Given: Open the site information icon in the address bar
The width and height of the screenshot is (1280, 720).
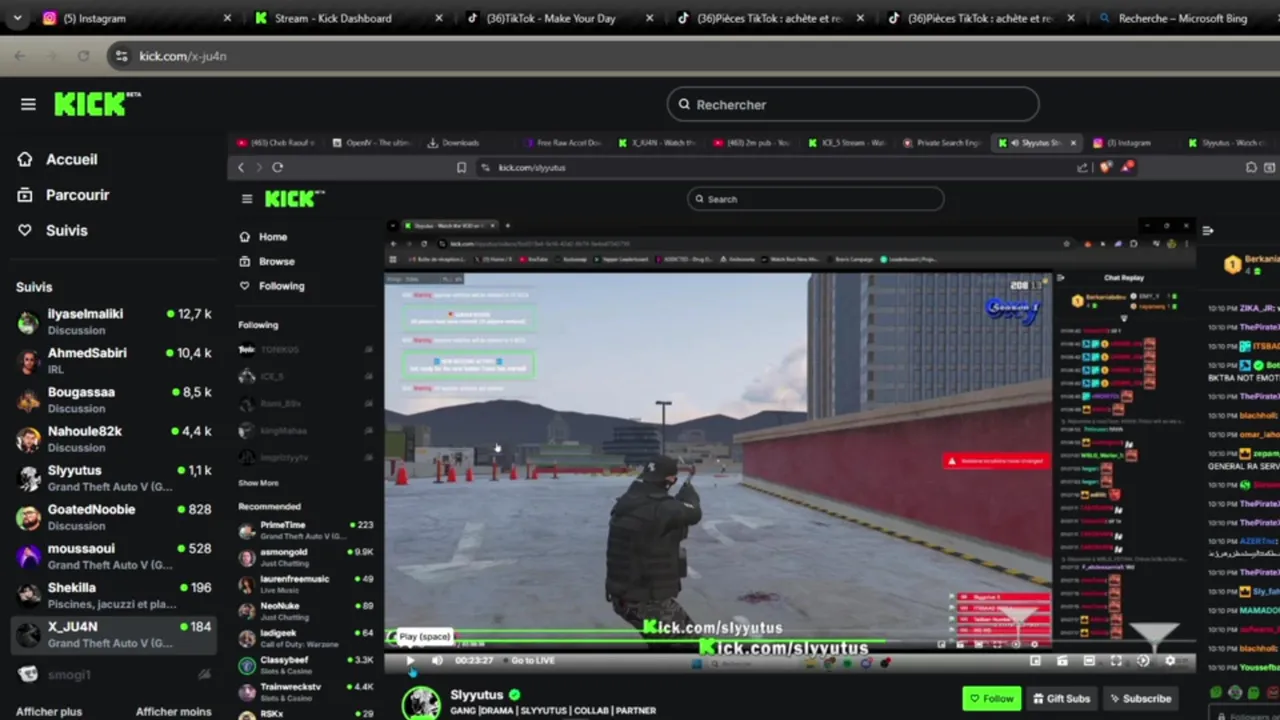Looking at the screenshot, I should [x=121, y=56].
